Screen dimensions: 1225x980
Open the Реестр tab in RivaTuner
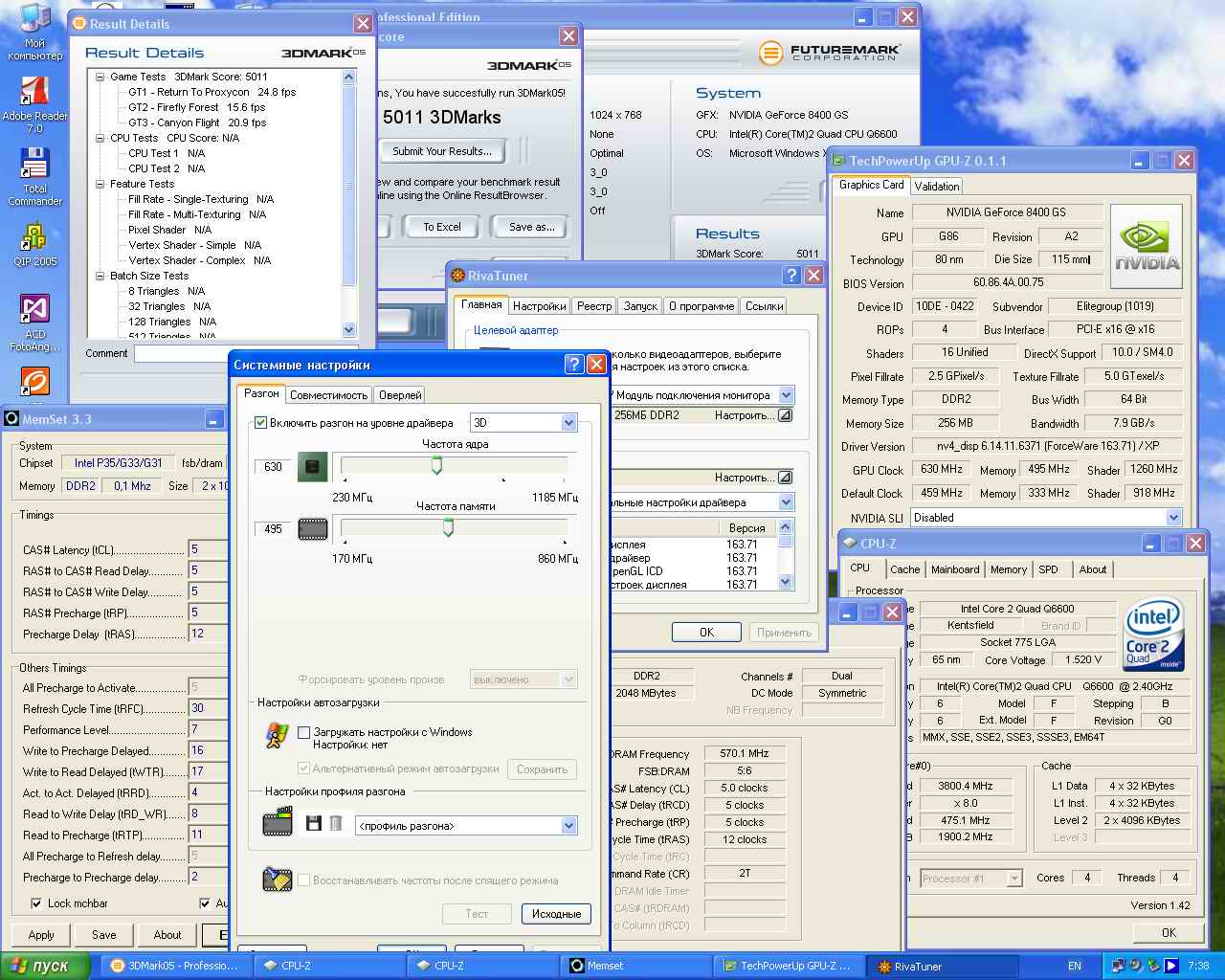coord(594,306)
